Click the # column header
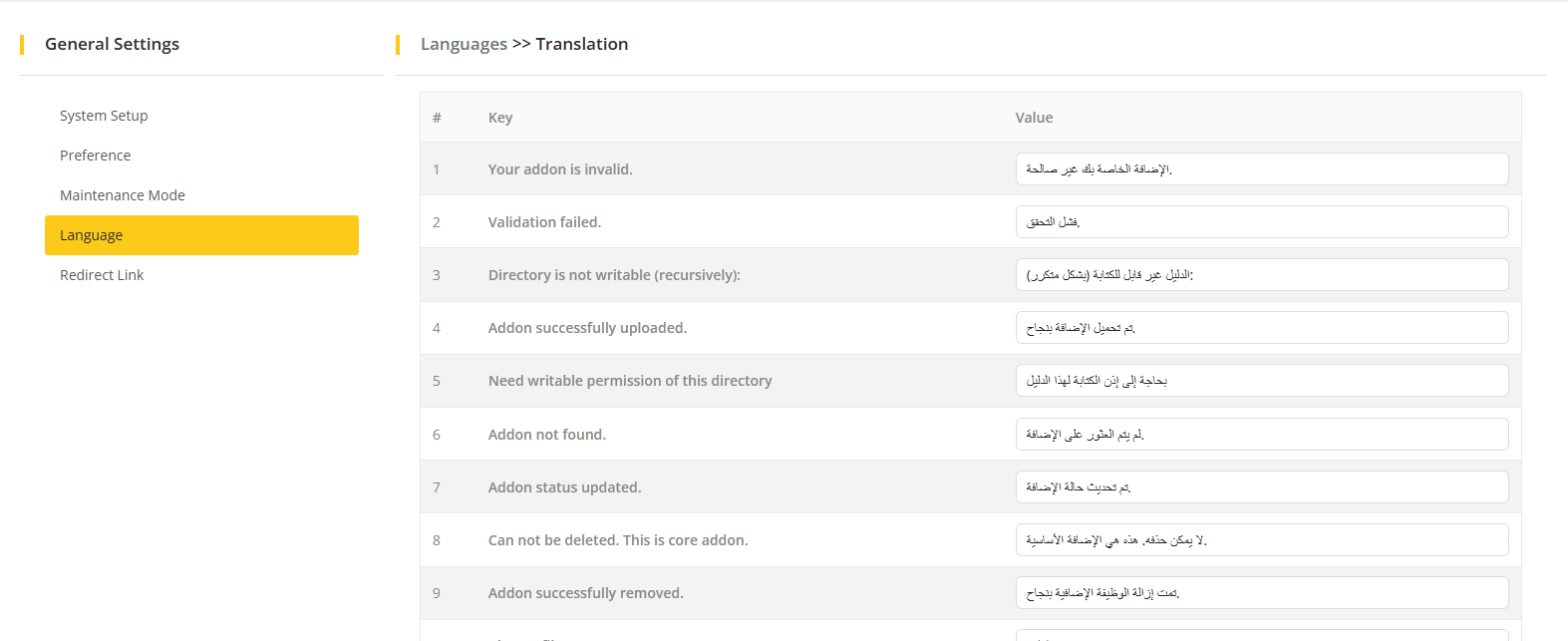 coord(437,118)
